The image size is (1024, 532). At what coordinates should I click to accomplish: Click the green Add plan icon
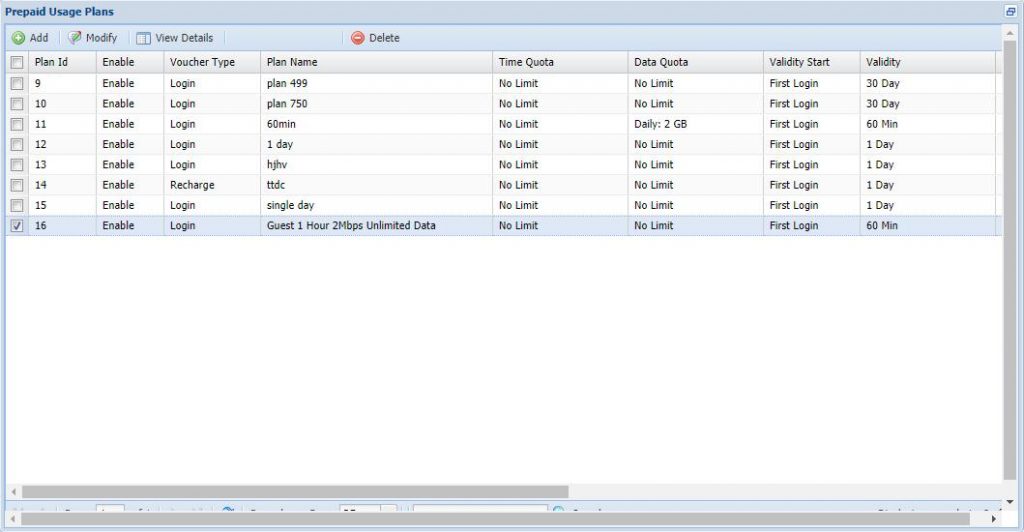pos(18,38)
